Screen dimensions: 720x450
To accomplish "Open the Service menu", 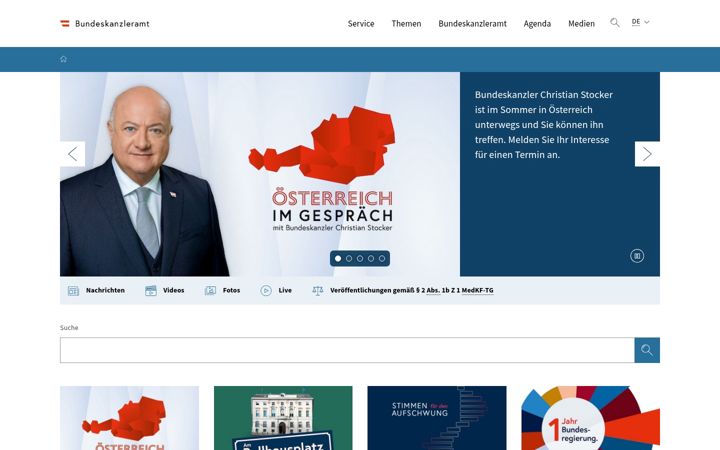I will pos(361,23).
